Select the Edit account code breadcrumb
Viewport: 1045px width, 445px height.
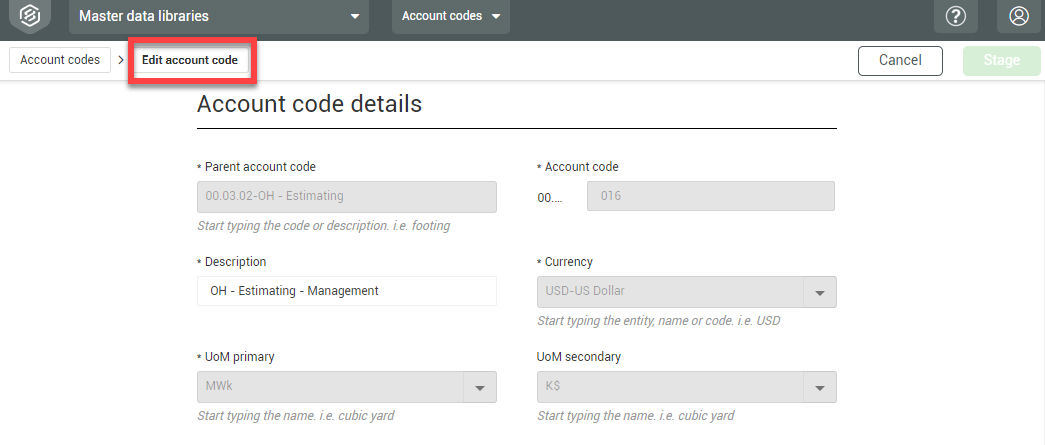(x=190, y=60)
